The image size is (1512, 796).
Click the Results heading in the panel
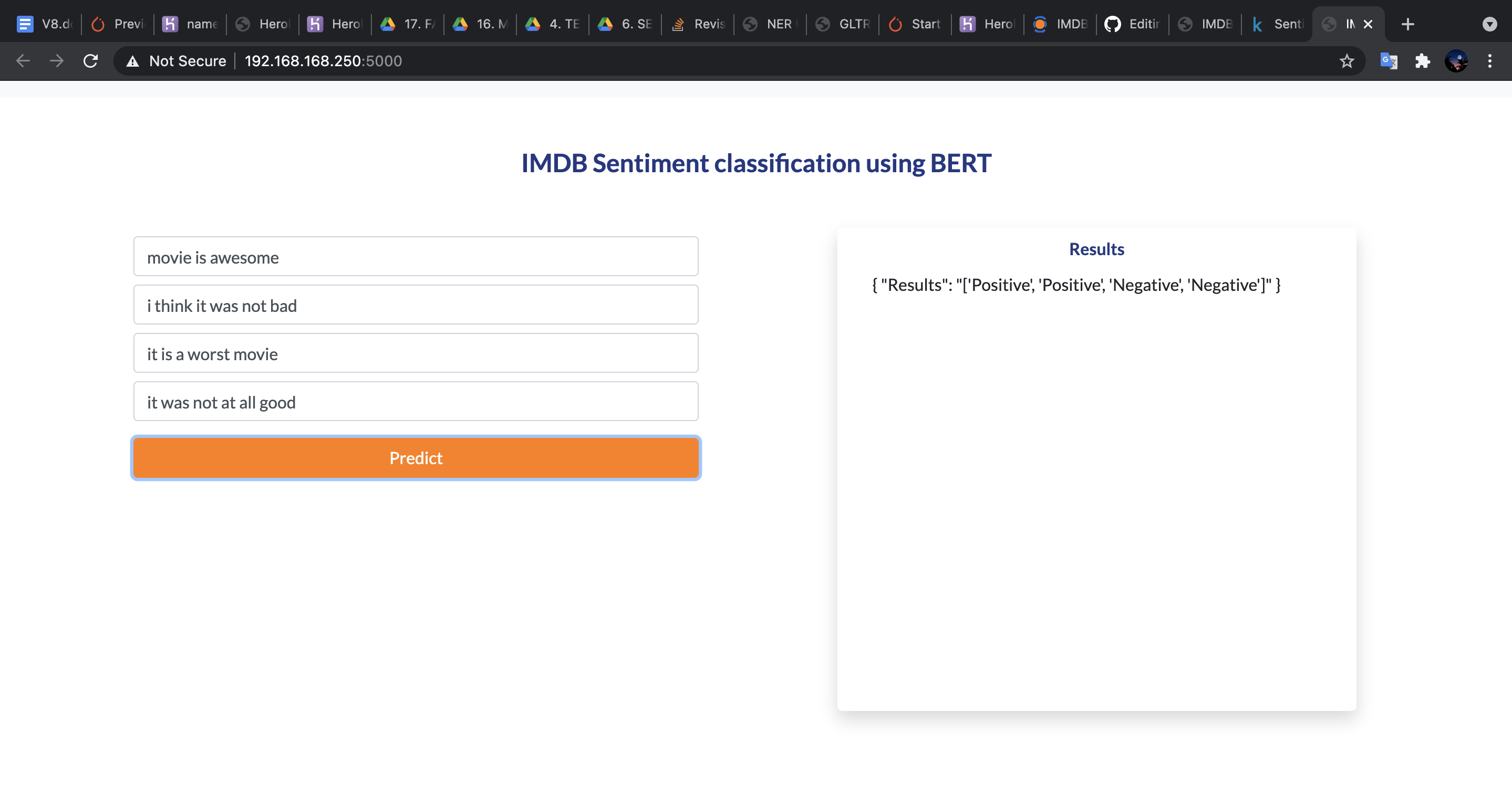coord(1096,249)
